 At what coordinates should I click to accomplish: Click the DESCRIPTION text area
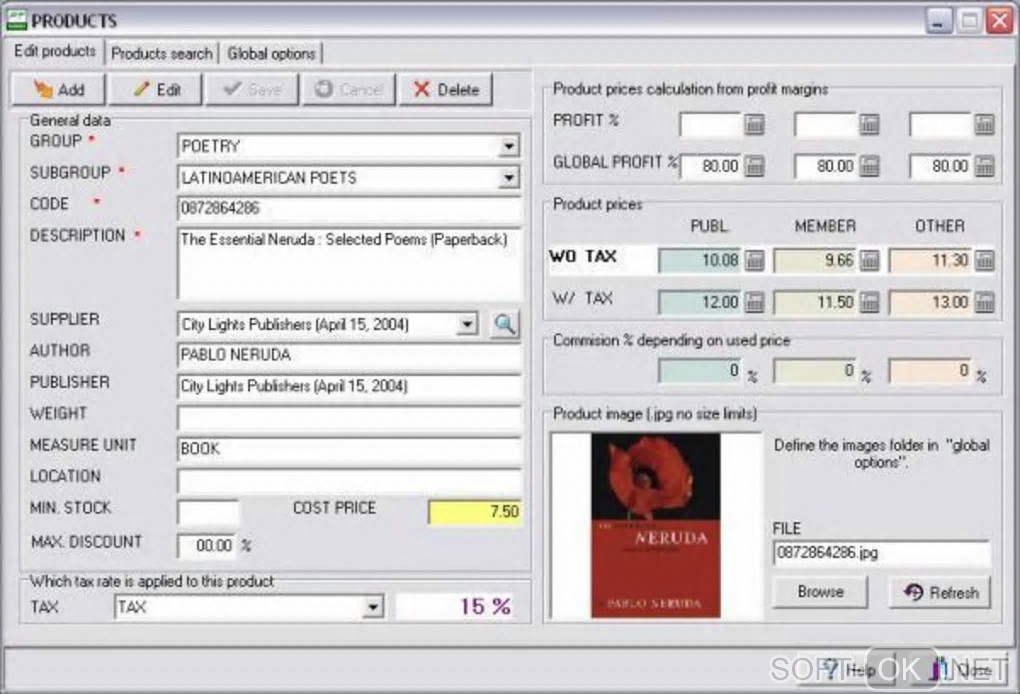click(x=349, y=263)
